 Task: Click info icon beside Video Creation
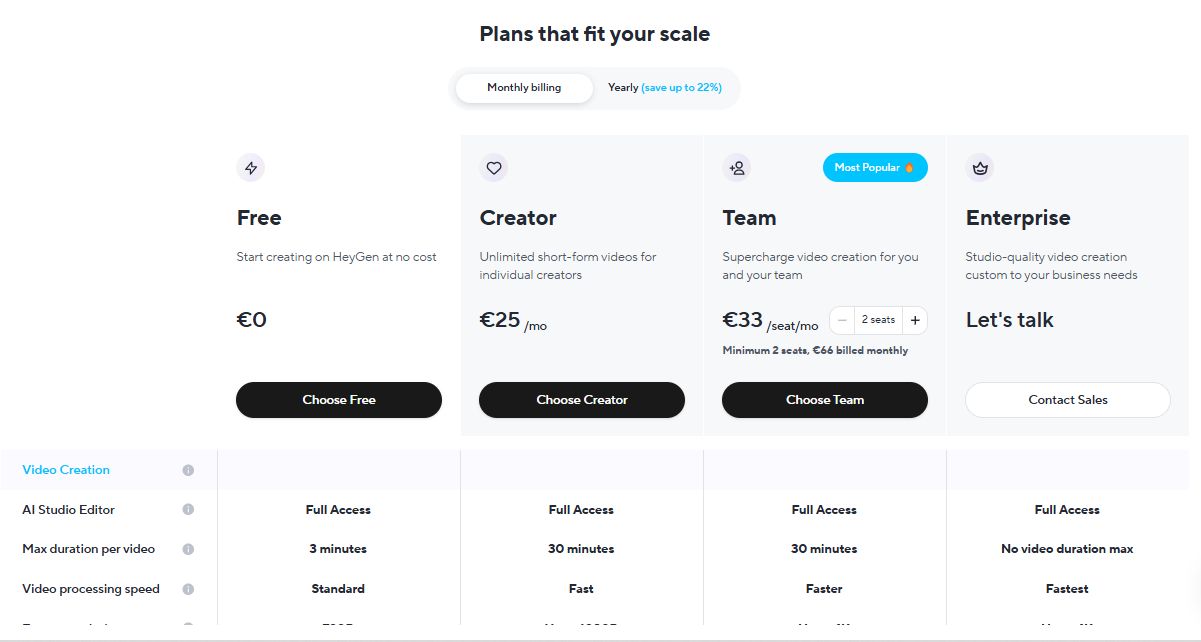pos(188,470)
